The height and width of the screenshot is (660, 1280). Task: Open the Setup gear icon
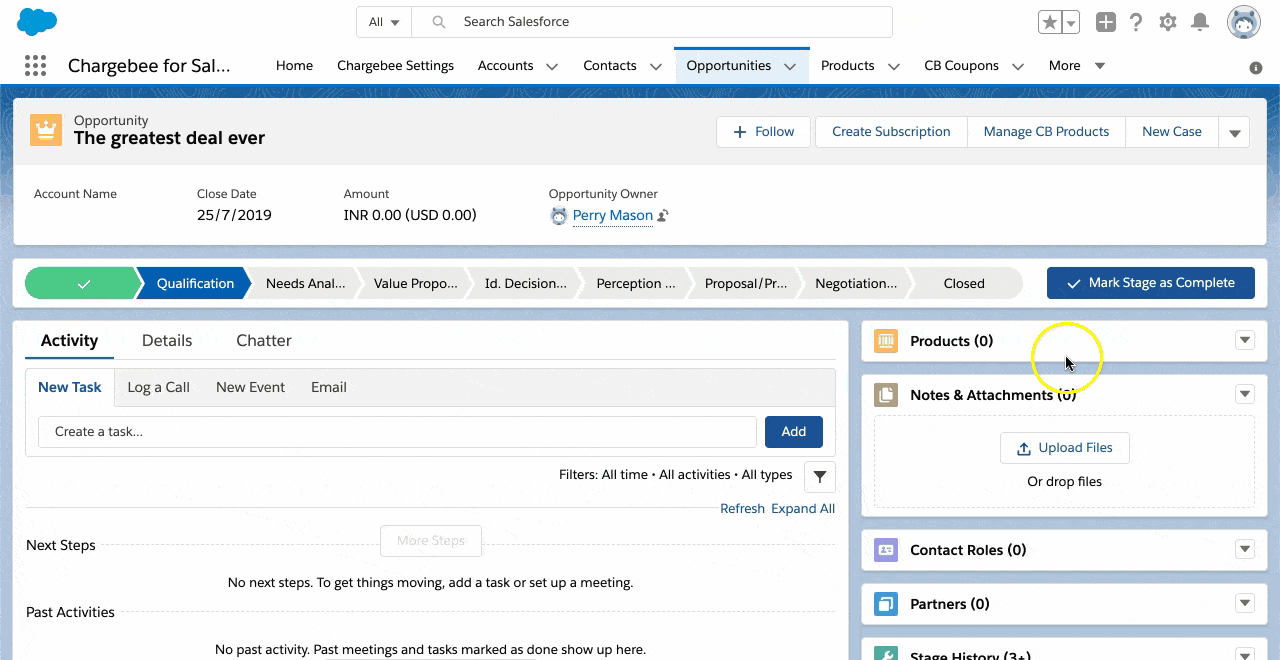(x=1167, y=22)
